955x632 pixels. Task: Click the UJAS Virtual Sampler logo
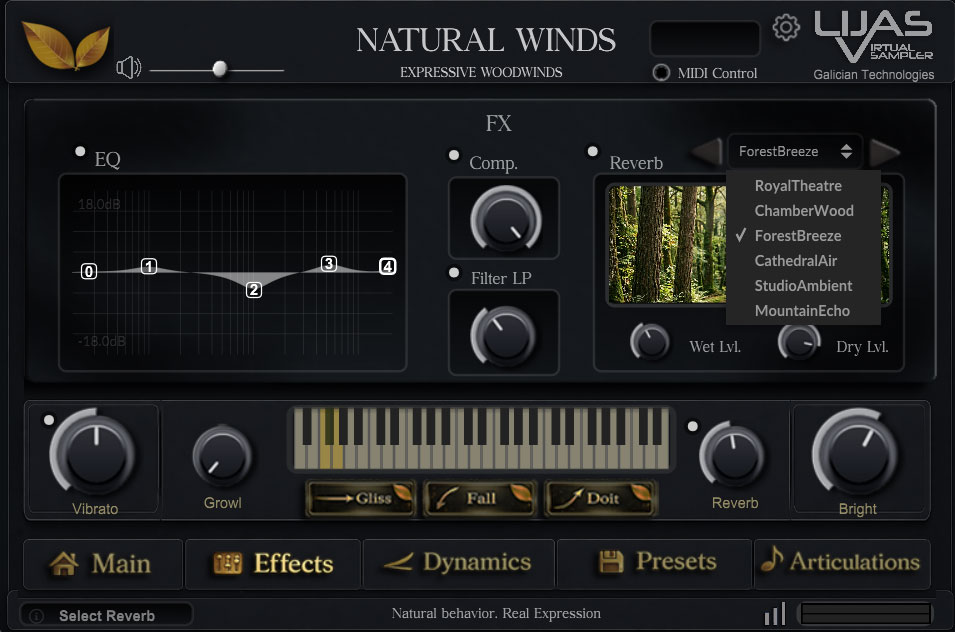(873, 37)
